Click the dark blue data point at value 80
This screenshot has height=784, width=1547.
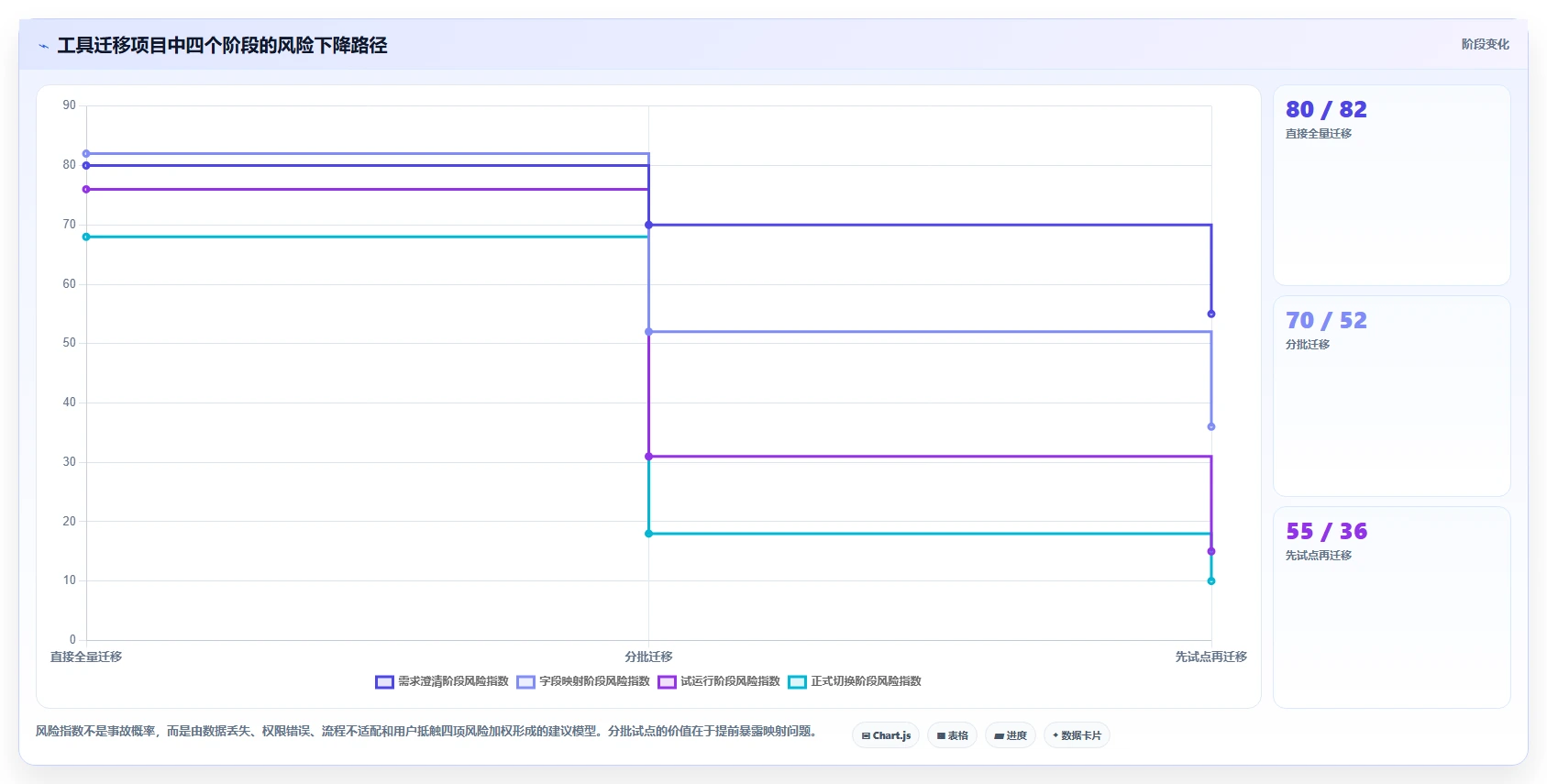pyautogui.click(x=86, y=166)
